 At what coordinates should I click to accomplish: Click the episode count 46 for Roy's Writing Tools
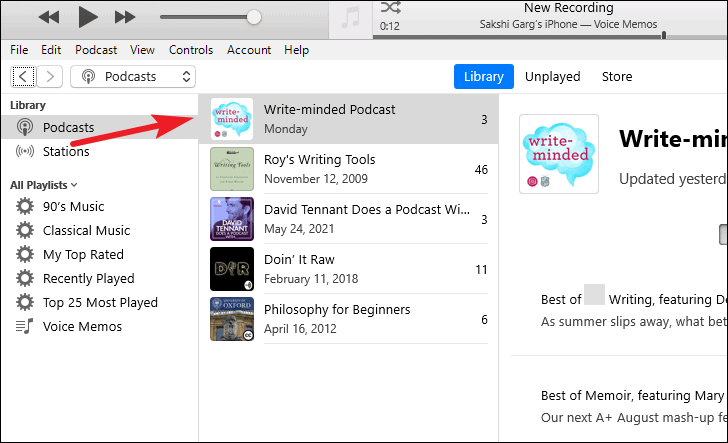point(481,169)
